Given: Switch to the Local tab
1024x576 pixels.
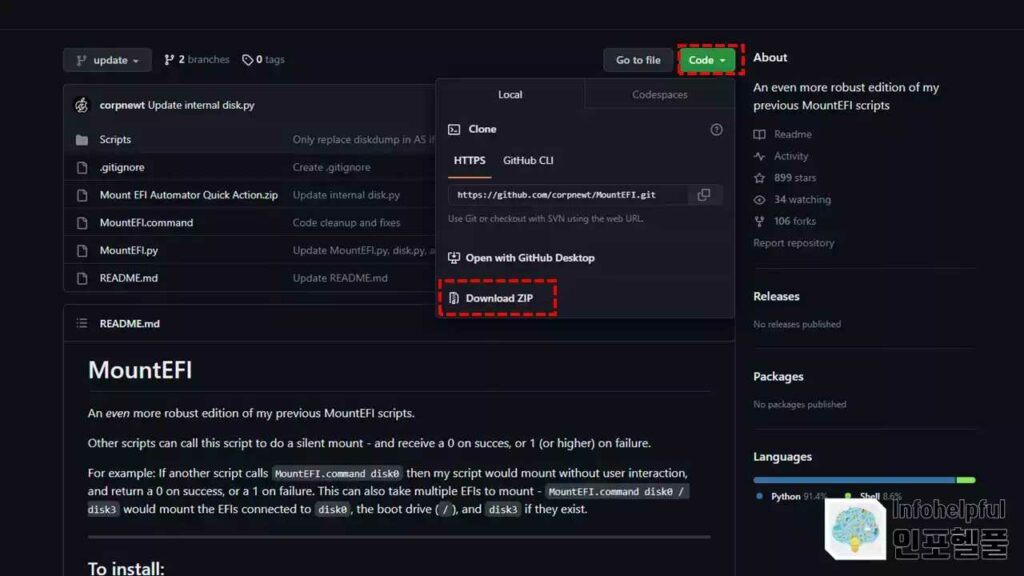Looking at the screenshot, I should pyautogui.click(x=510, y=95).
